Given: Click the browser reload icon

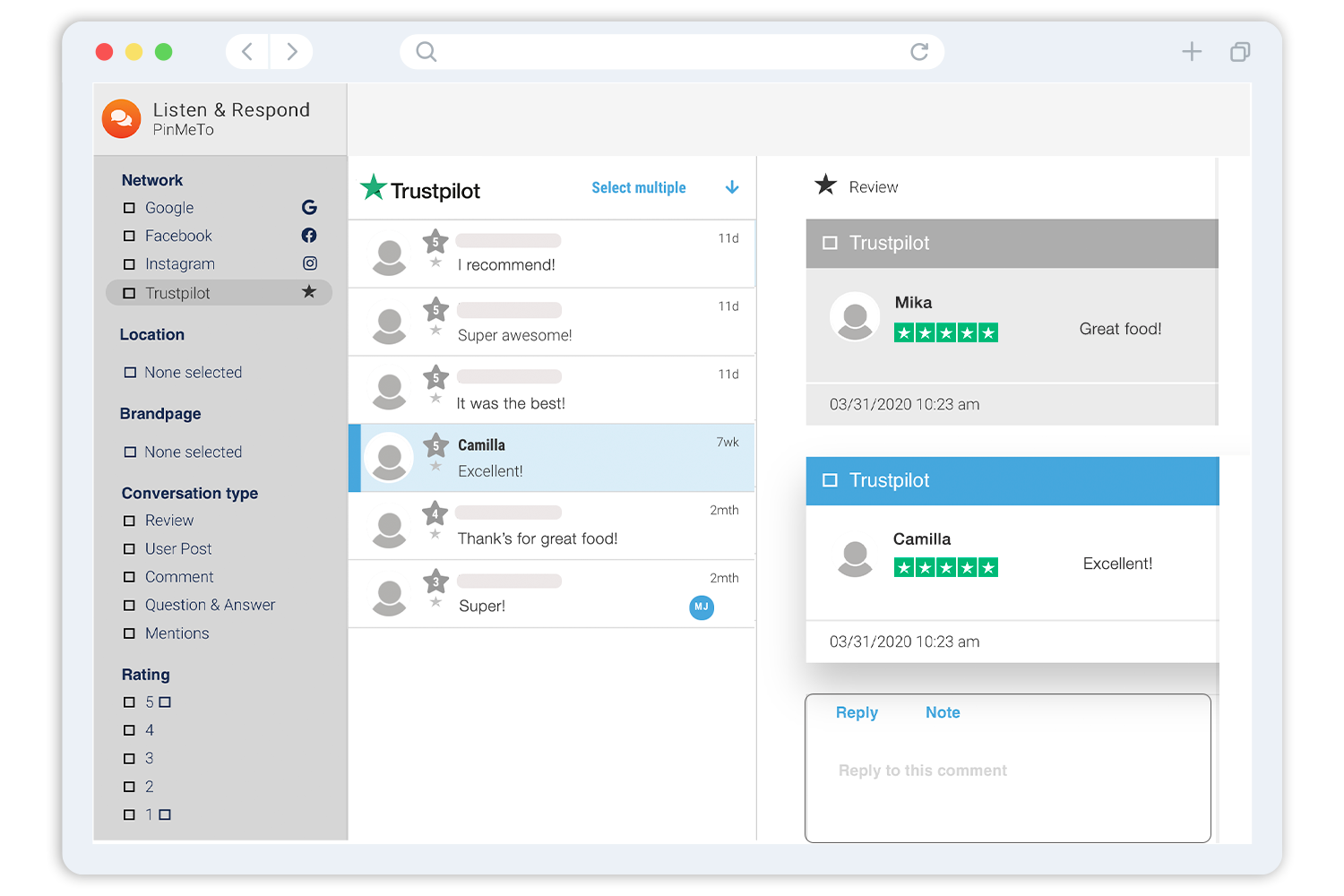Looking at the screenshot, I should [x=919, y=52].
